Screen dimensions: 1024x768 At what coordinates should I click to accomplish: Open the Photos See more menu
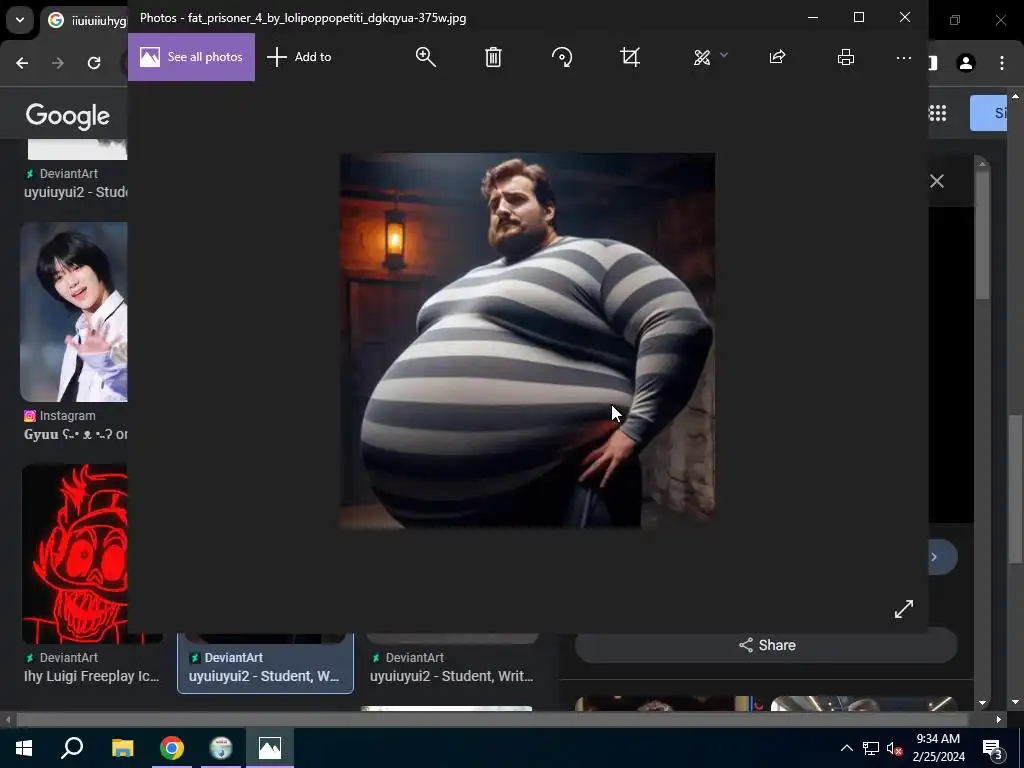pos(904,57)
